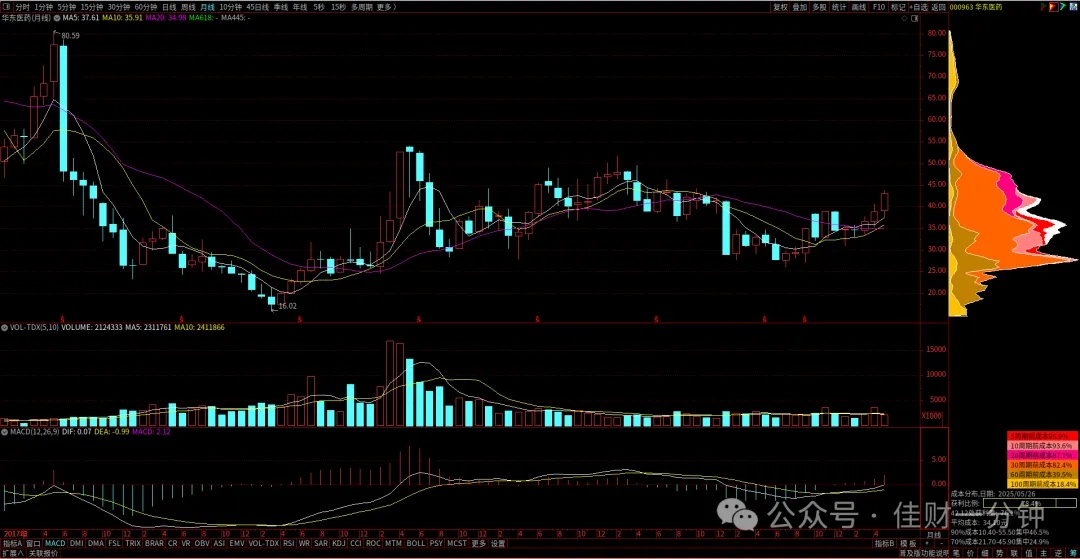Click the numbered box icon at top left

click(x=7, y=6)
